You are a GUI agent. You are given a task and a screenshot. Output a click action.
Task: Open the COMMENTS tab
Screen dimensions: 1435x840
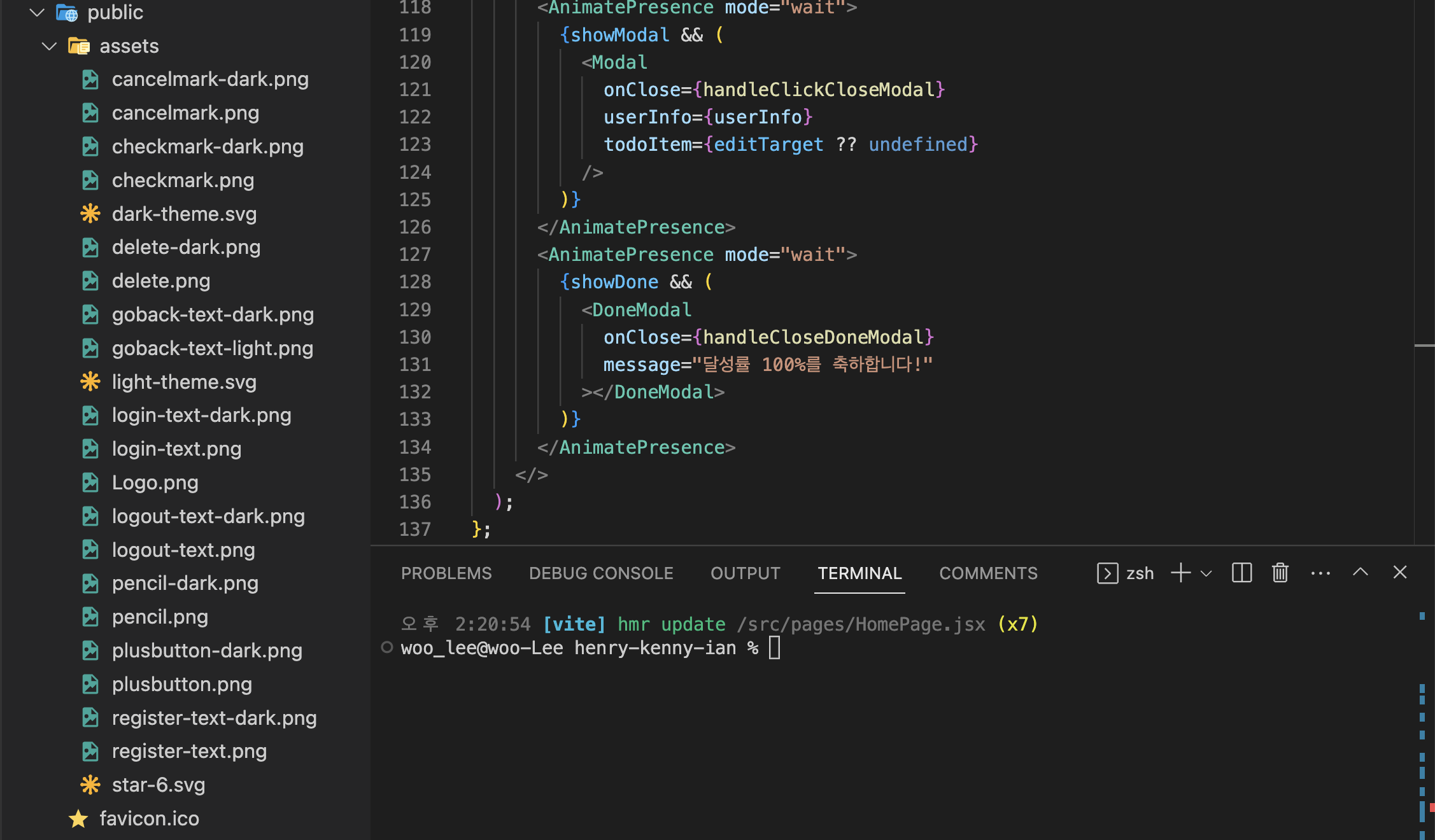click(x=988, y=573)
